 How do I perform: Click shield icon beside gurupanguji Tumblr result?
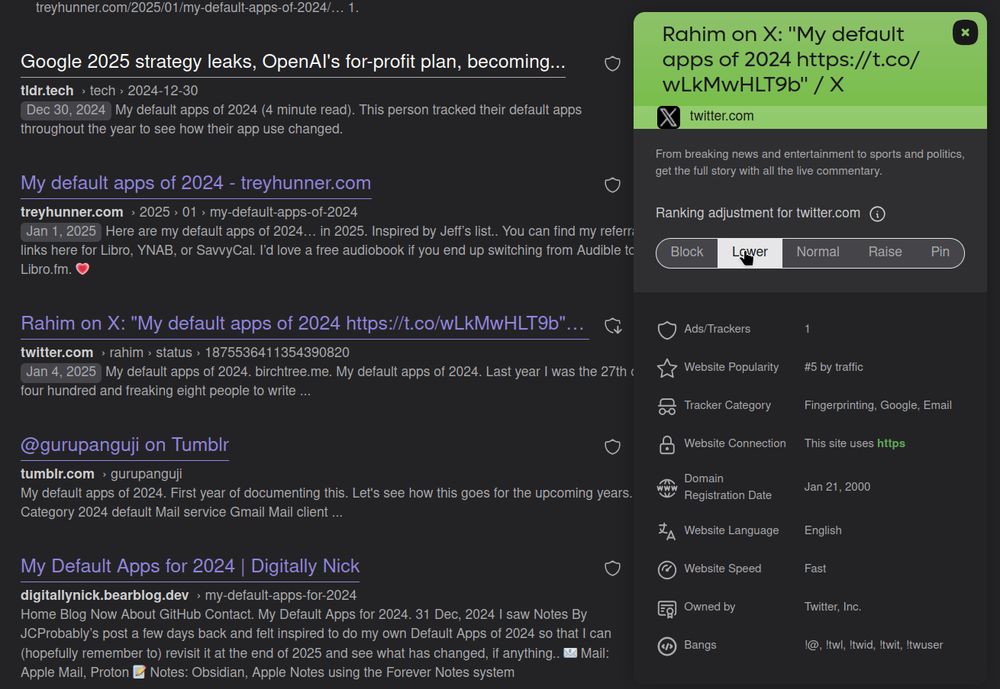coord(612,447)
